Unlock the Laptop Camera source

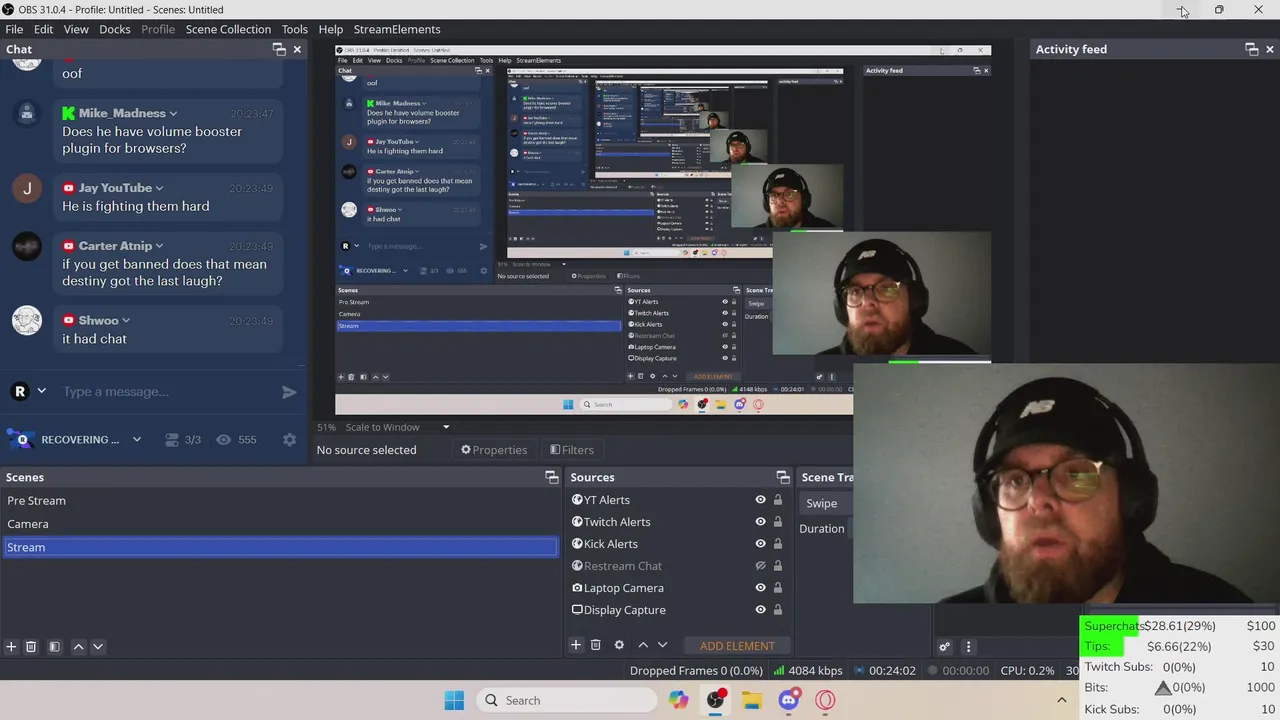pos(777,588)
